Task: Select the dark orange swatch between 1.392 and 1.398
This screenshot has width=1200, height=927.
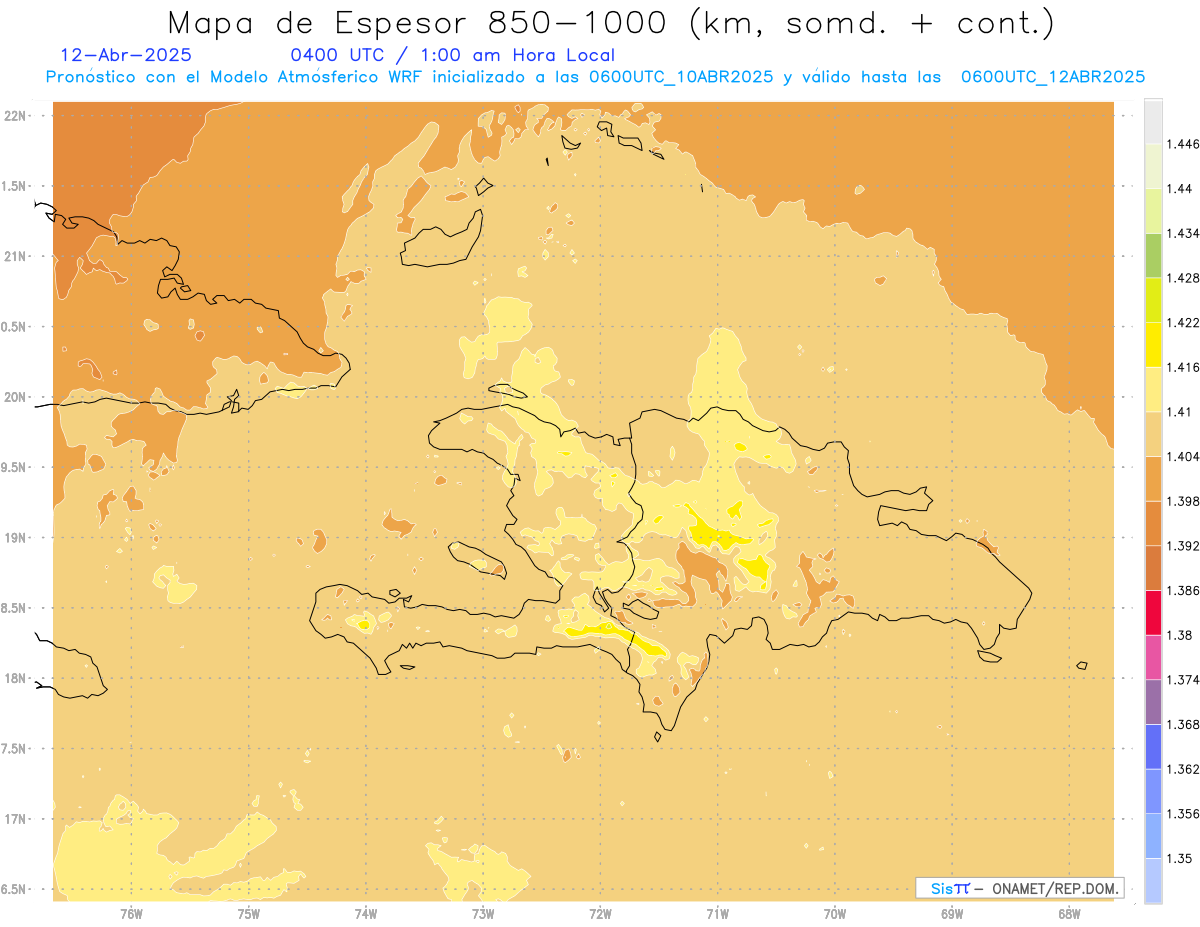Action: pos(1153,523)
